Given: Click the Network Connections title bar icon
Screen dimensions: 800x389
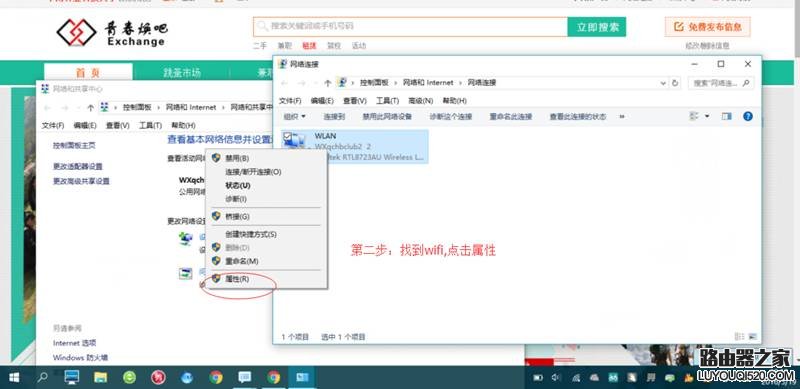Looking at the screenshot, I should (282, 64).
